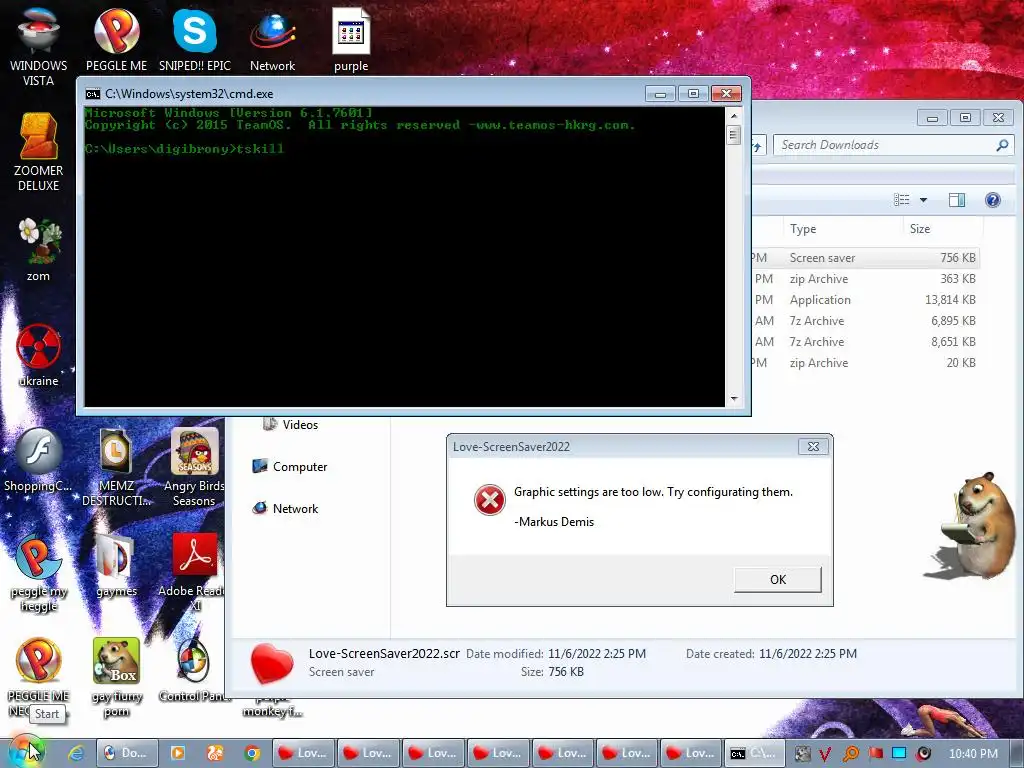Click the red V tray icon
The image size is (1024, 768).
click(x=825, y=754)
